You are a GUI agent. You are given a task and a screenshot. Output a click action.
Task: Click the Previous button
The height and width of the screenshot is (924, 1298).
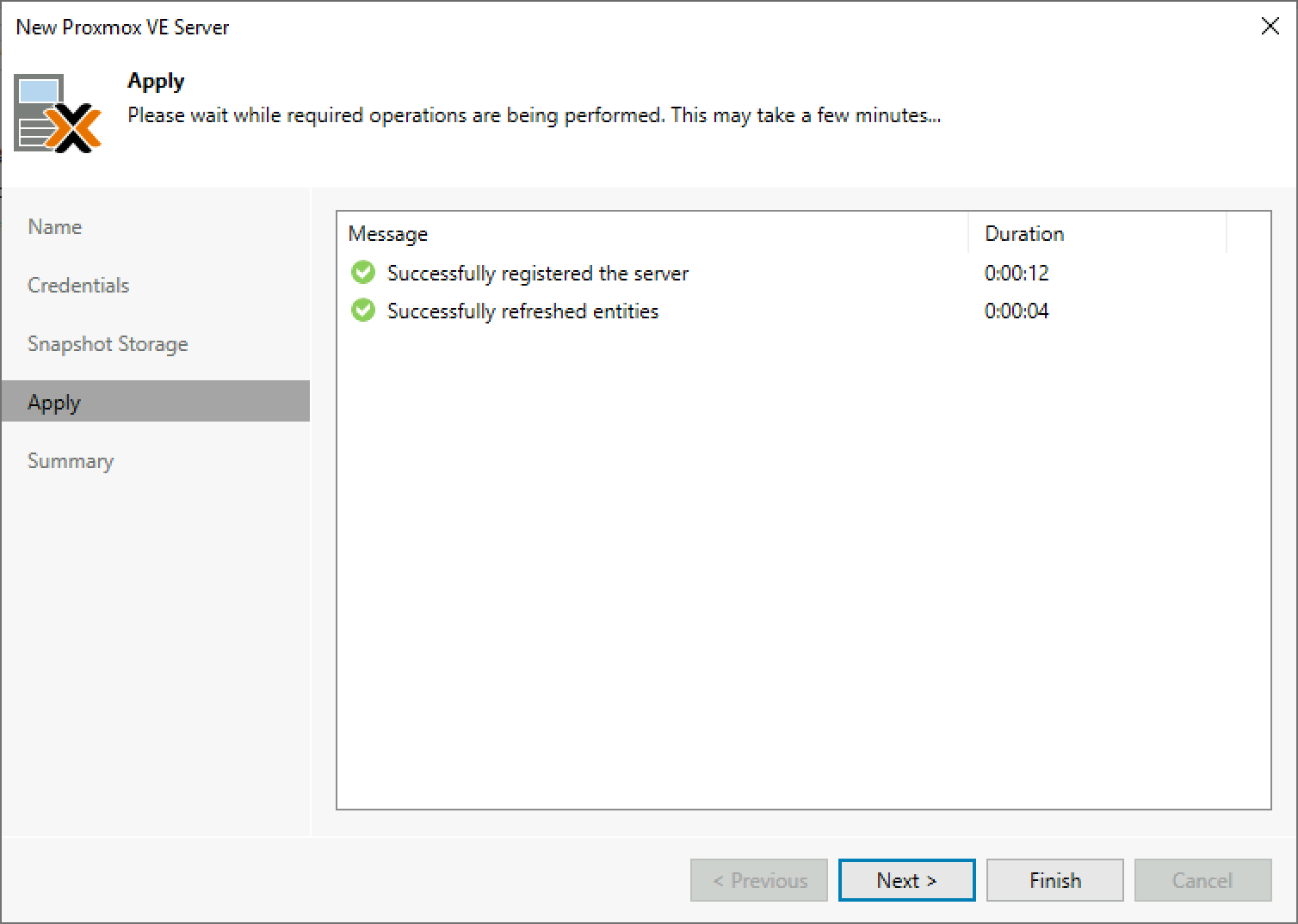pyautogui.click(x=758, y=880)
